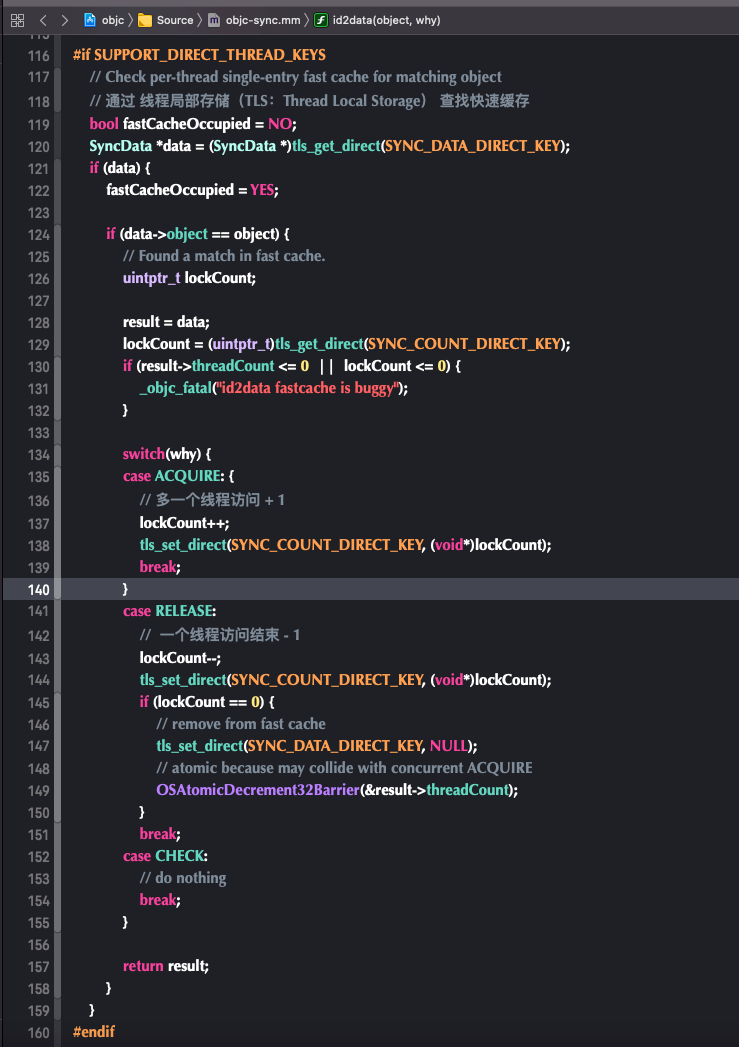Click the Thread Local Storage Chinese comment

click(310, 101)
